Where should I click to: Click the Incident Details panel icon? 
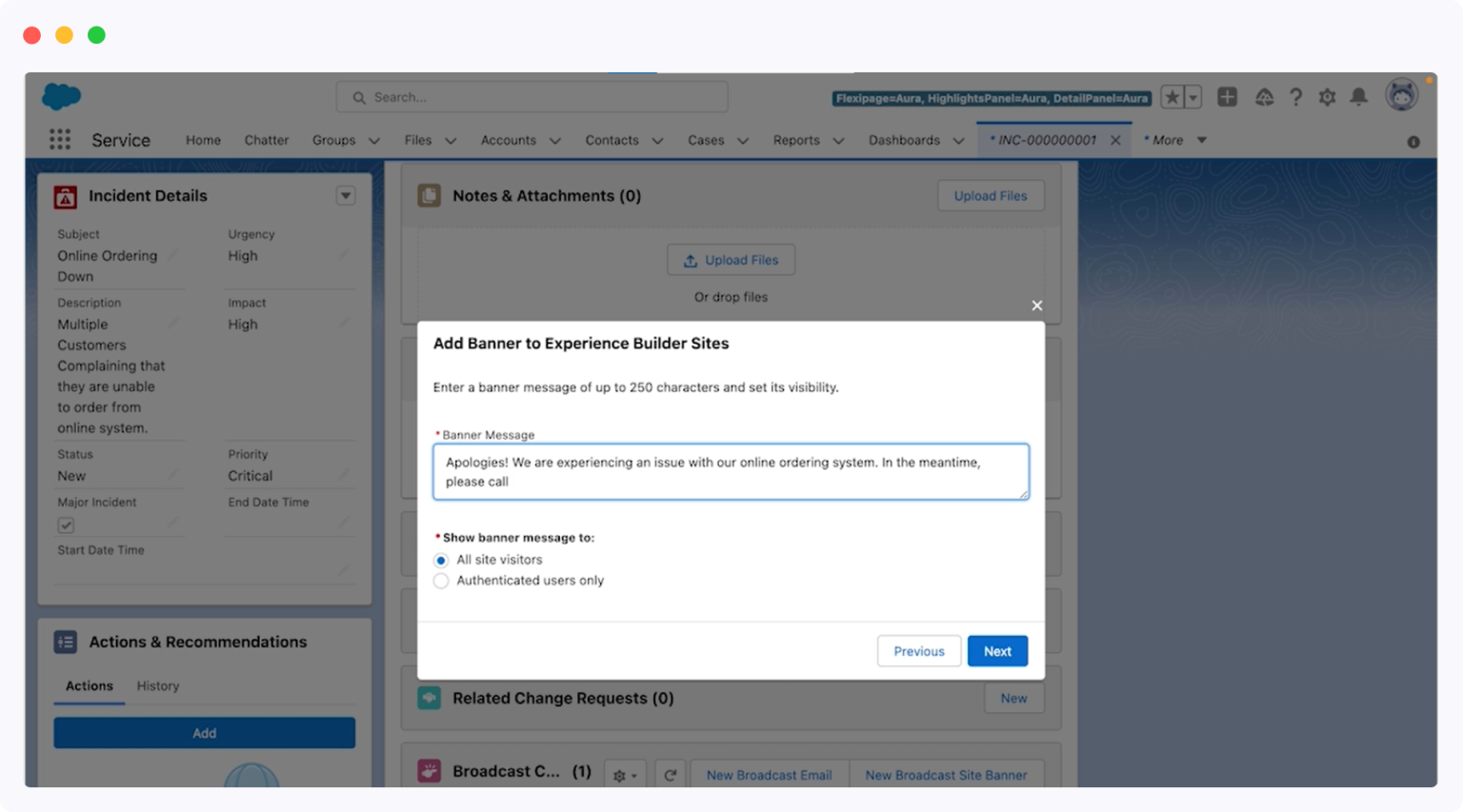click(65, 196)
